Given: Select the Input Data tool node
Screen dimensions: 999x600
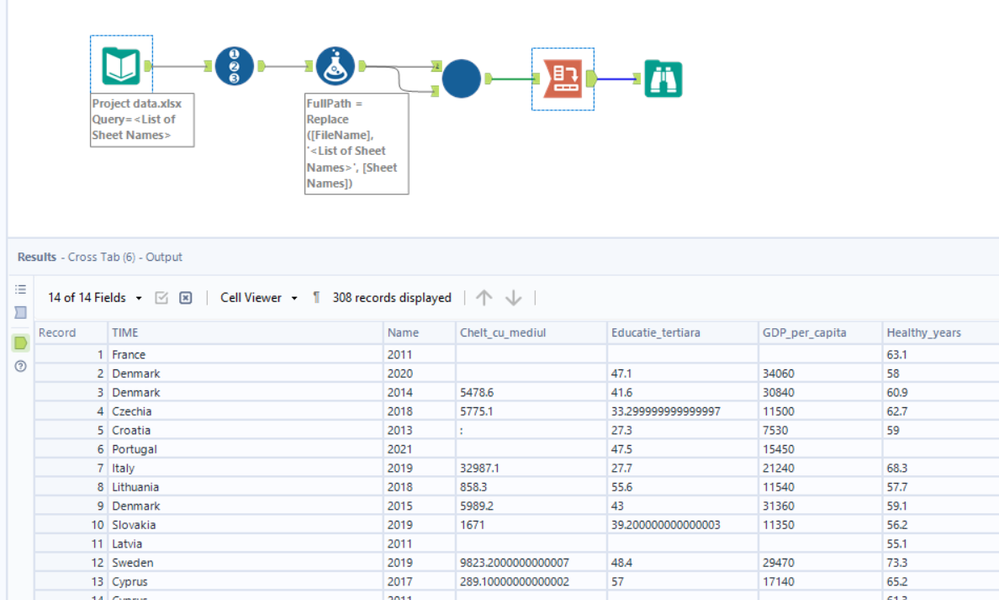Looking at the screenshot, I should (121, 66).
